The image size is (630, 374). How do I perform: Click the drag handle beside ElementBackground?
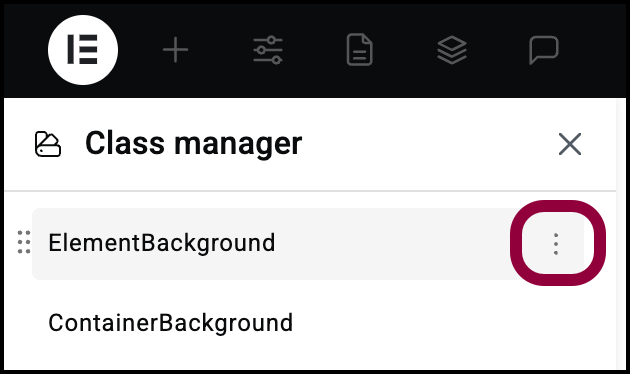click(x=24, y=242)
